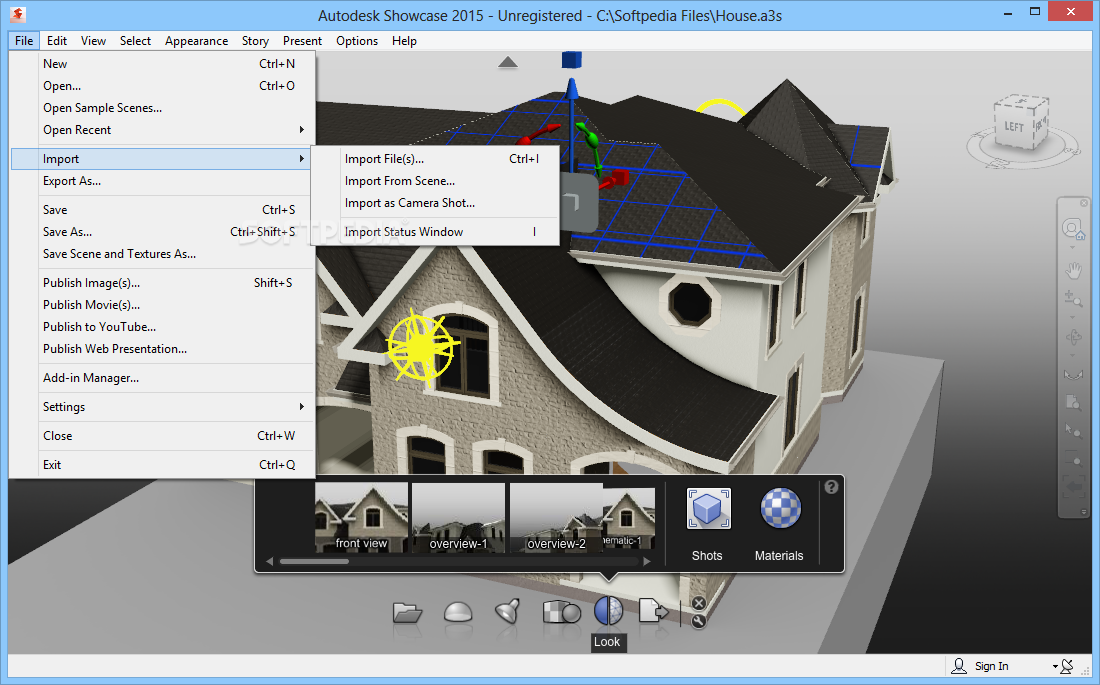Select the Orbit tool in navigation bar
Viewport: 1100px width, 685px height.
coord(1074,337)
